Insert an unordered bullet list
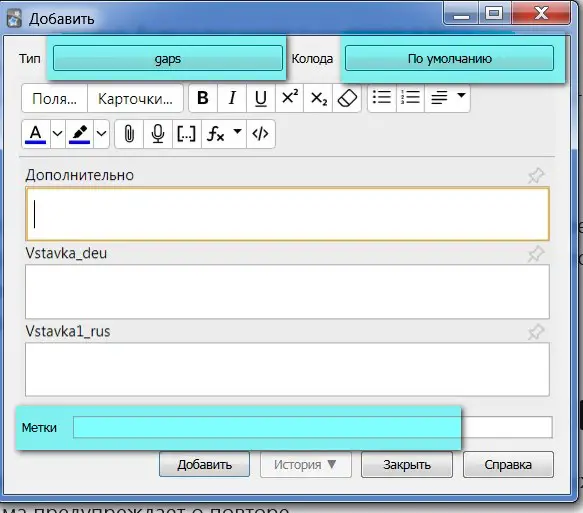 (x=382, y=98)
